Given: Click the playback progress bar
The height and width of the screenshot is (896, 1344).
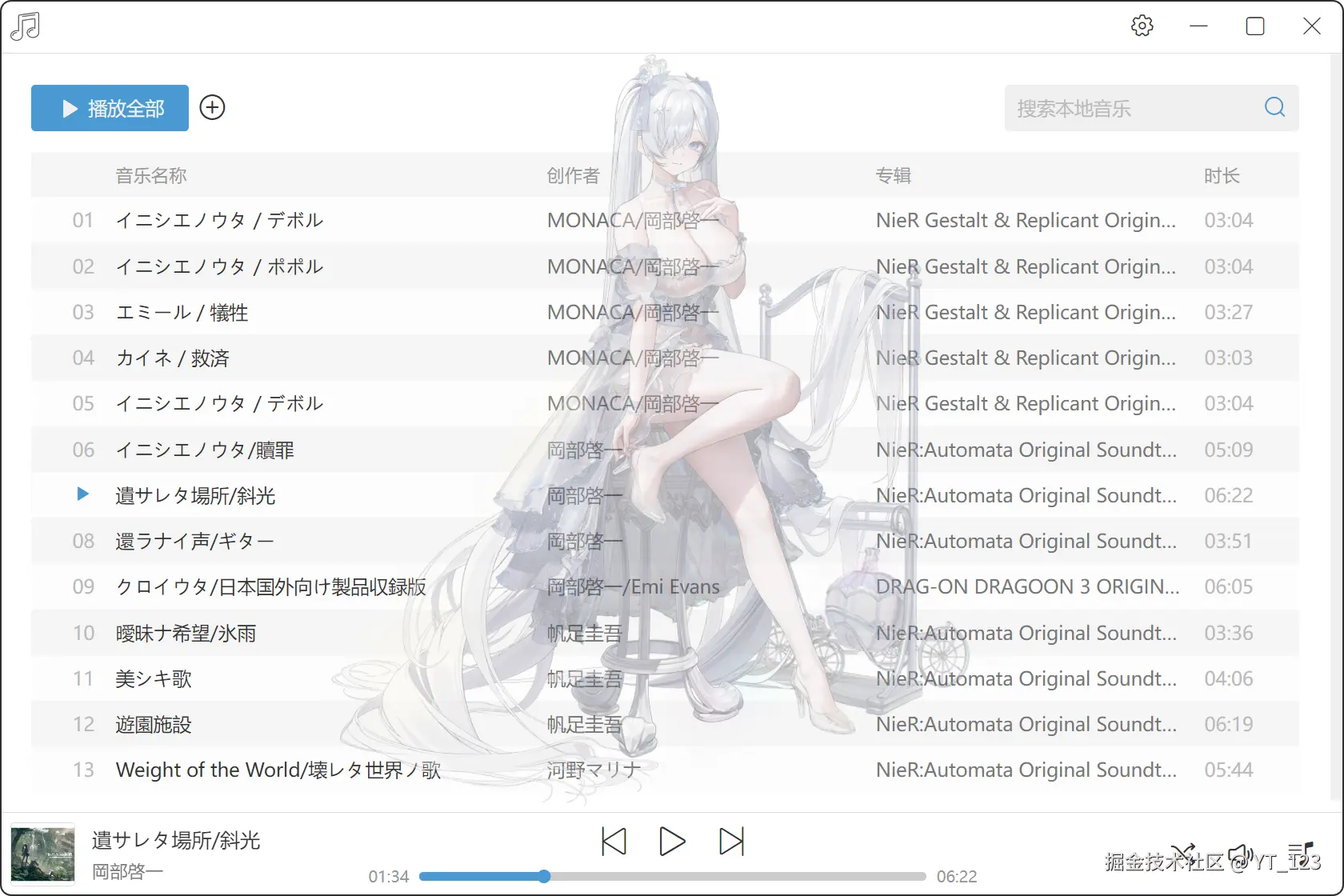Looking at the screenshot, I should [672, 877].
